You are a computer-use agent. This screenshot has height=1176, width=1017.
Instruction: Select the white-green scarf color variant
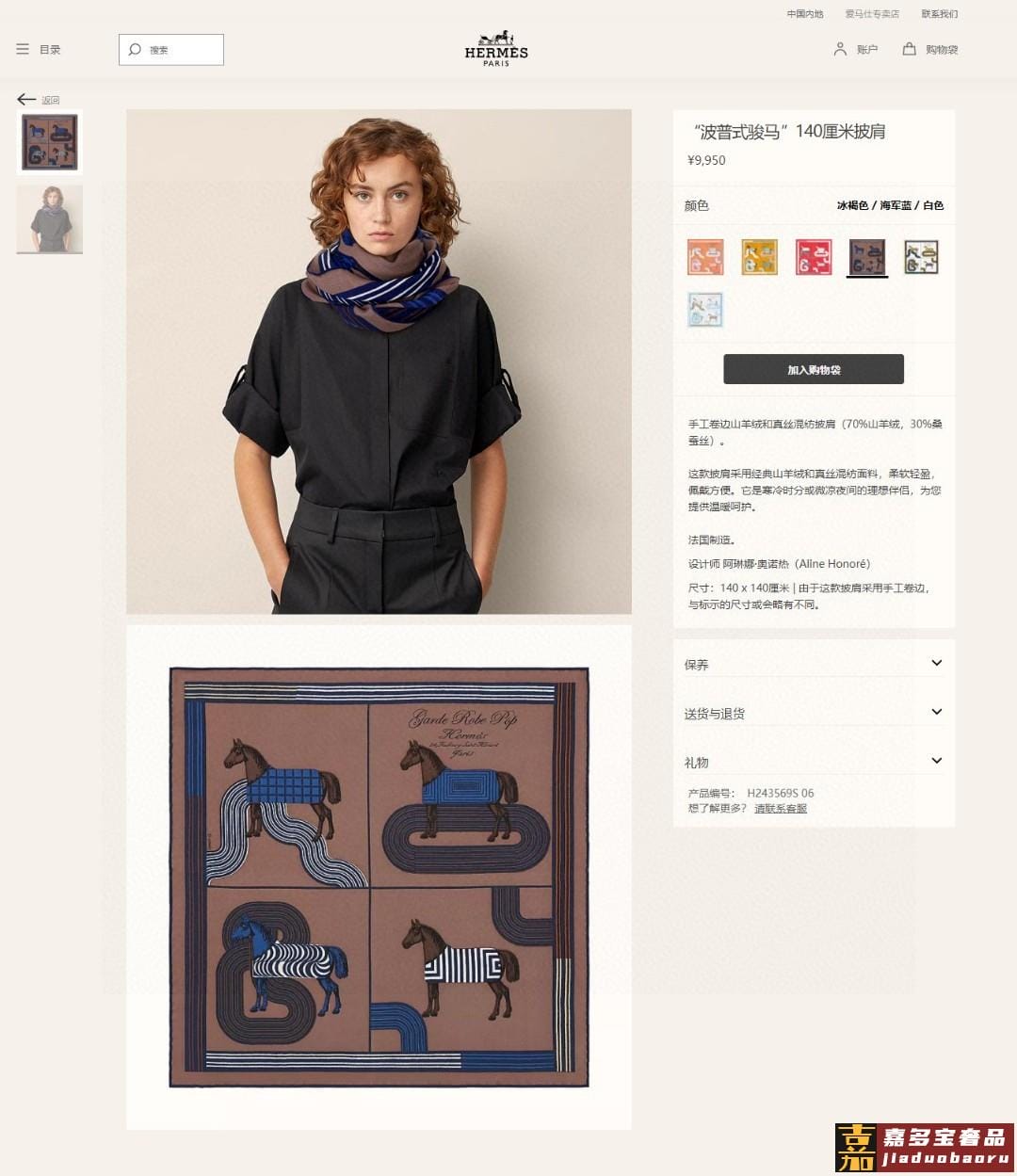(922, 257)
